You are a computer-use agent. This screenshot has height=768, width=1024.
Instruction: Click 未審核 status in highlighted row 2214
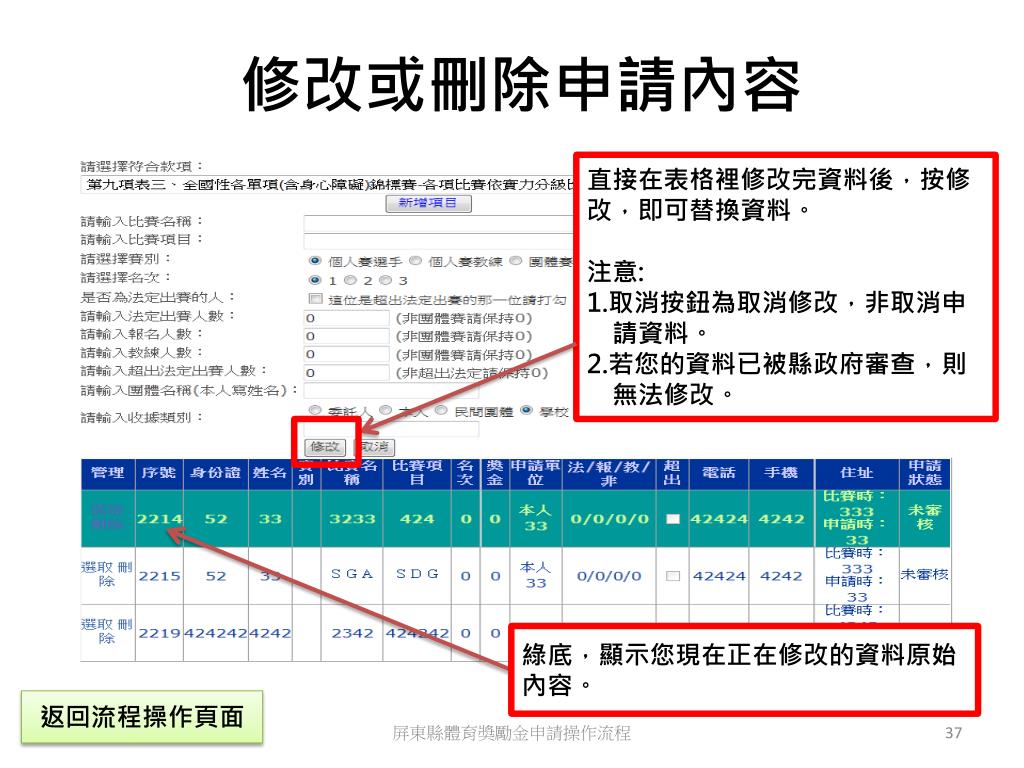pos(925,517)
